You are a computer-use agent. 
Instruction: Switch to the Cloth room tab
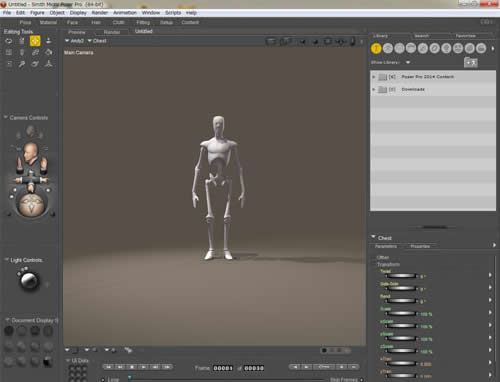click(x=118, y=22)
